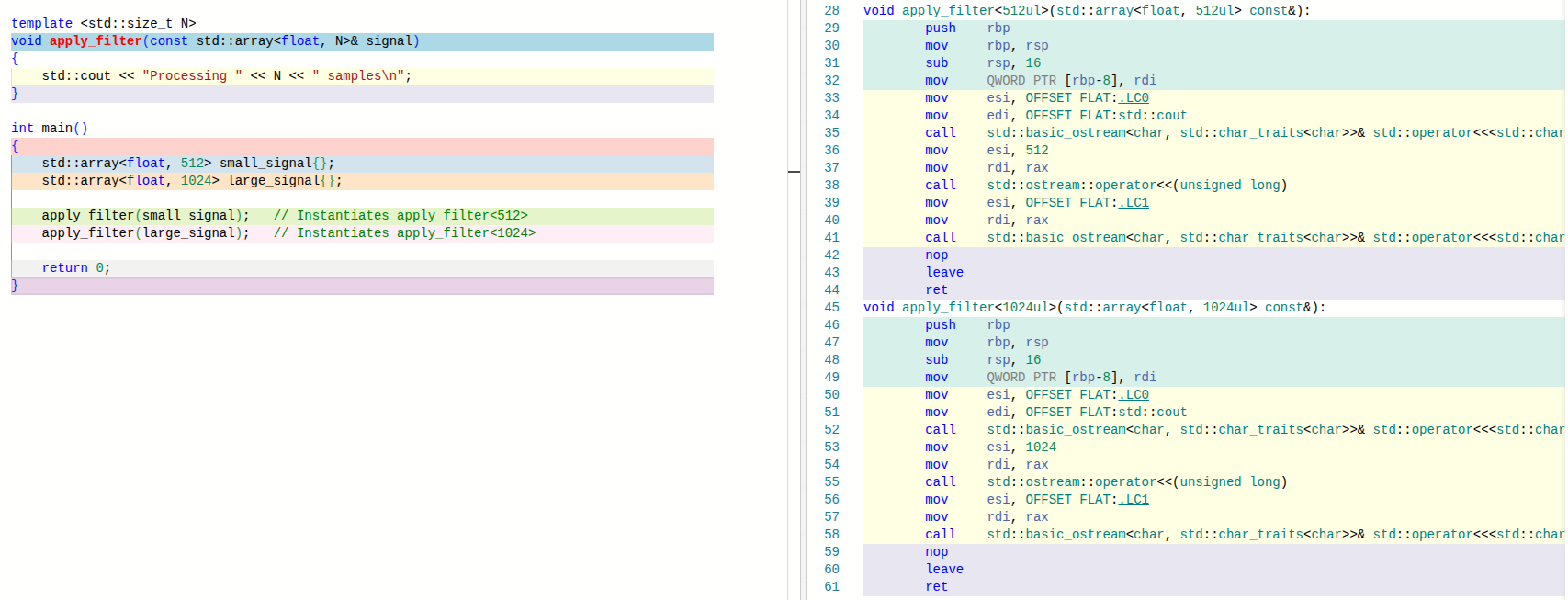Viewport: 1568px width, 600px height.
Task: Select the apply_filter(large_signal) call line
Action: pyautogui.click(x=145, y=233)
